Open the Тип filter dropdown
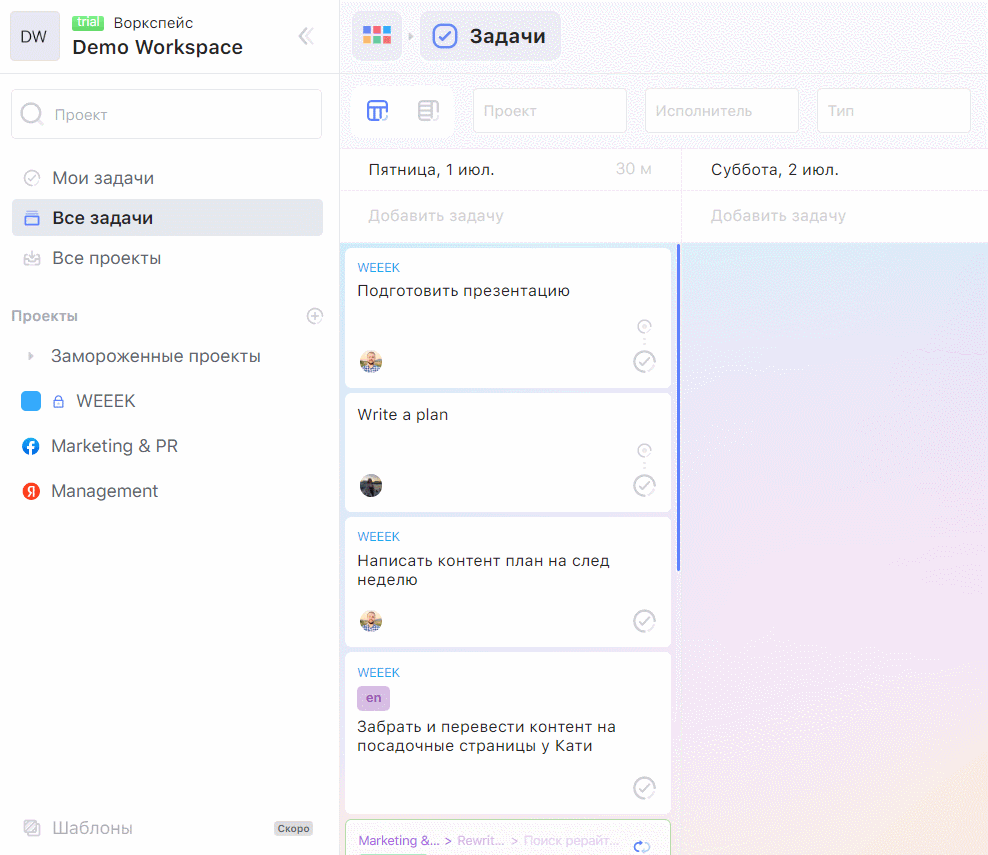Image resolution: width=988 pixels, height=855 pixels. click(x=893, y=111)
